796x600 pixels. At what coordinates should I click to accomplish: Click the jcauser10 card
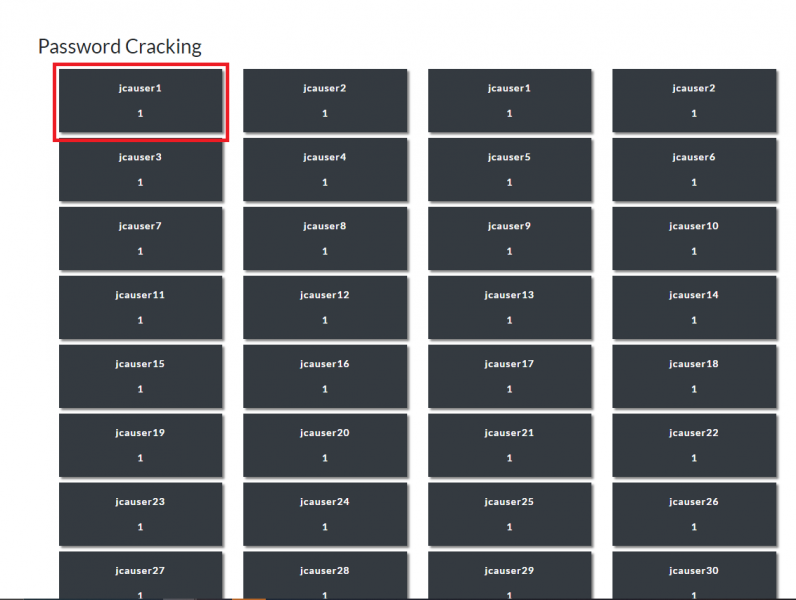(x=694, y=239)
